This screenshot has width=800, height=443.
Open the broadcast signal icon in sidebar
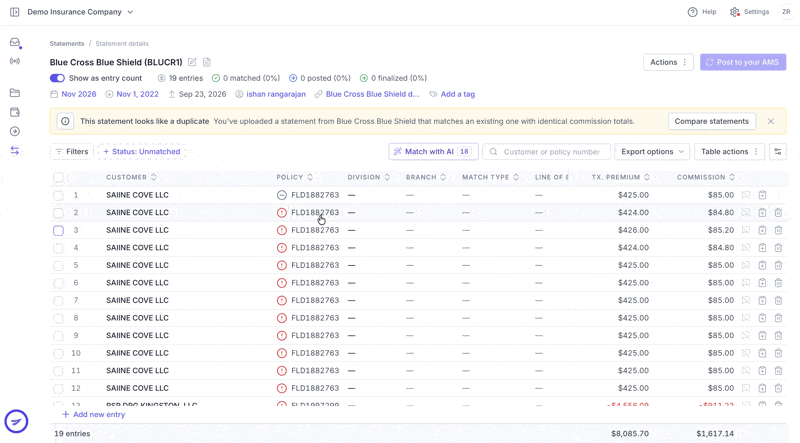[x=15, y=61]
